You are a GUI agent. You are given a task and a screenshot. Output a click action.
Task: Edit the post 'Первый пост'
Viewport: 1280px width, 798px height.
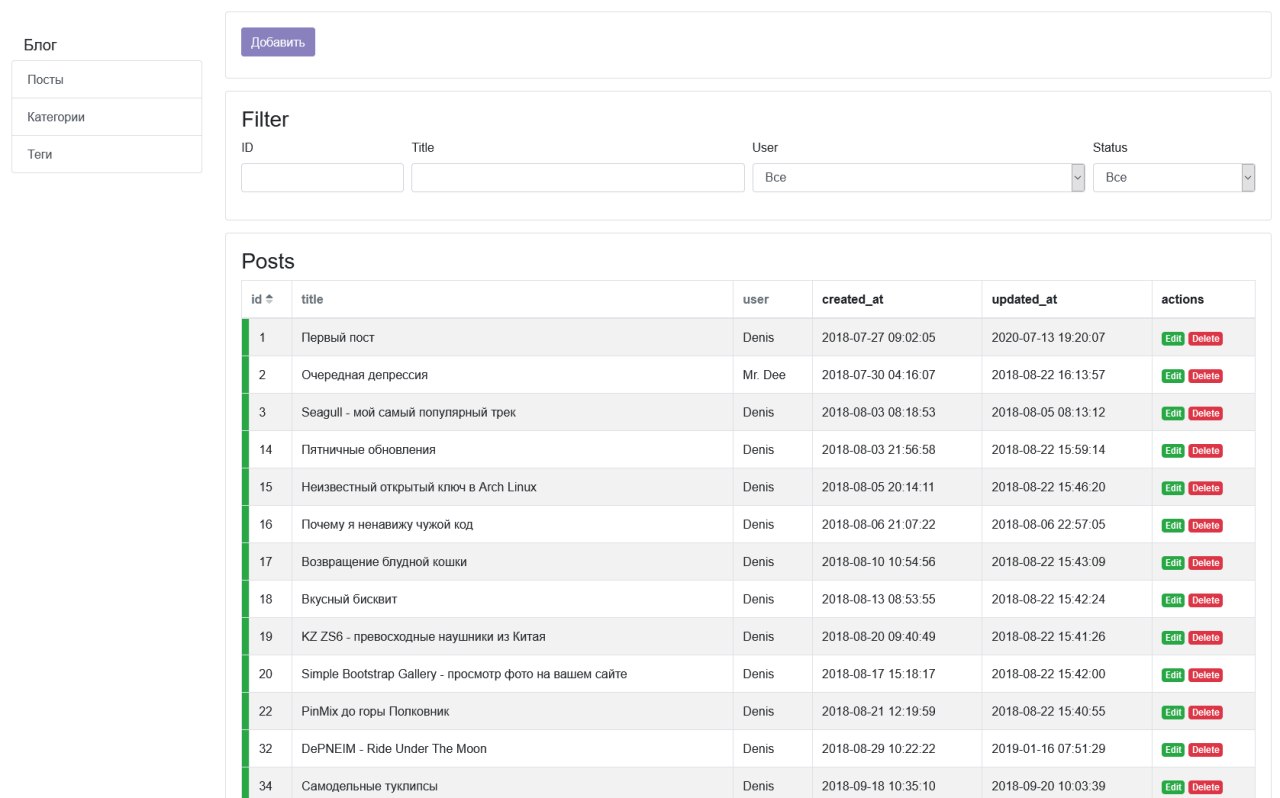coord(1173,339)
